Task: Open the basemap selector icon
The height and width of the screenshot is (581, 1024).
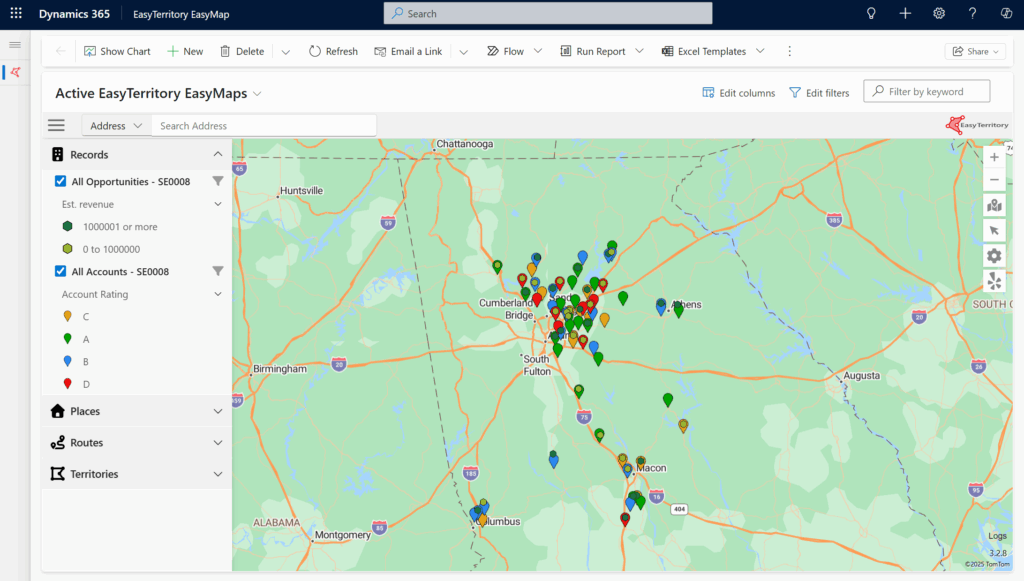Action: [993, 205]
